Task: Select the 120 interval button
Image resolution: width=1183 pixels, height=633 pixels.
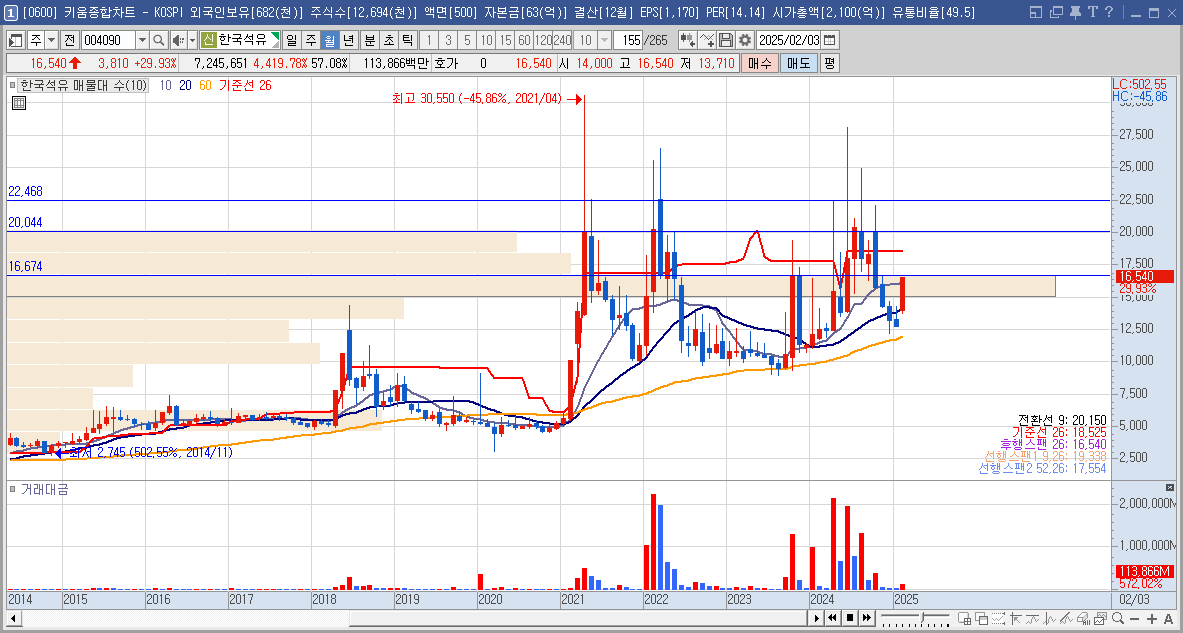Action: (543, 41)
